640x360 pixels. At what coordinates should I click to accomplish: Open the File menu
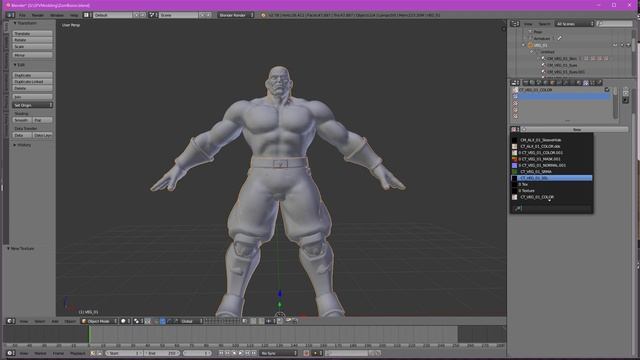click(22, 15)
